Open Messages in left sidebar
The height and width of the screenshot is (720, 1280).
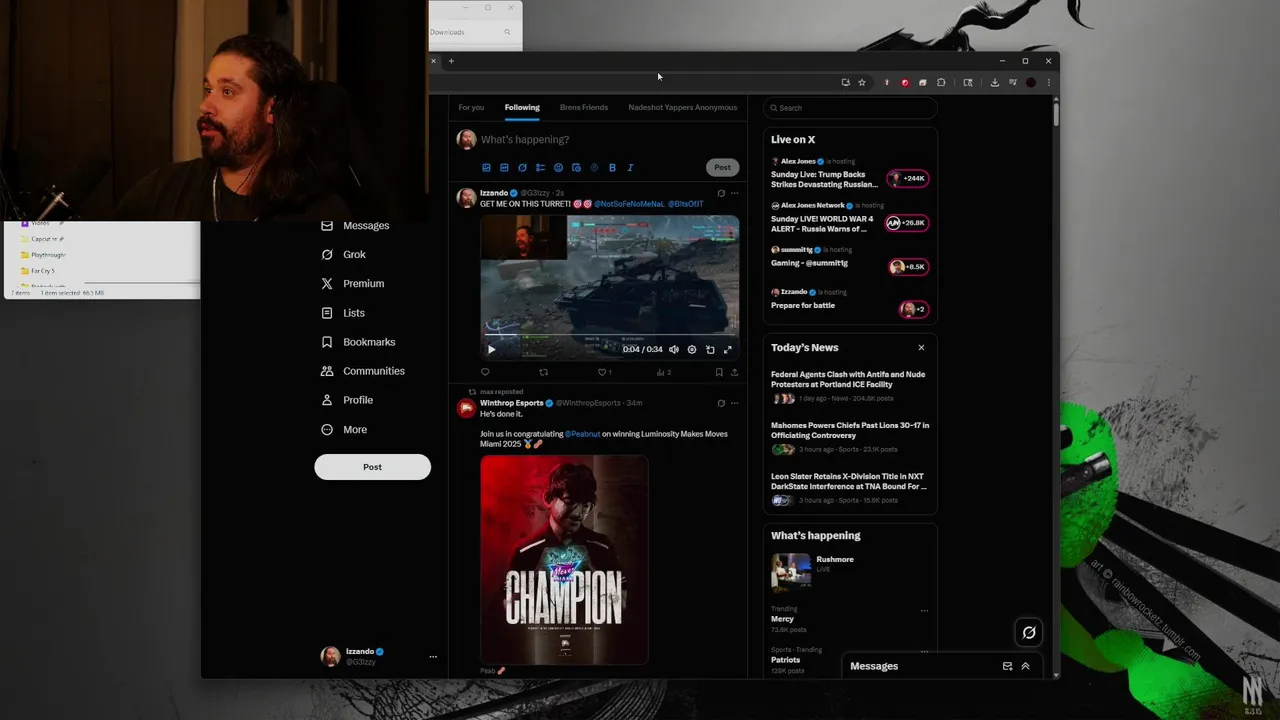click(x=354, y=226)
